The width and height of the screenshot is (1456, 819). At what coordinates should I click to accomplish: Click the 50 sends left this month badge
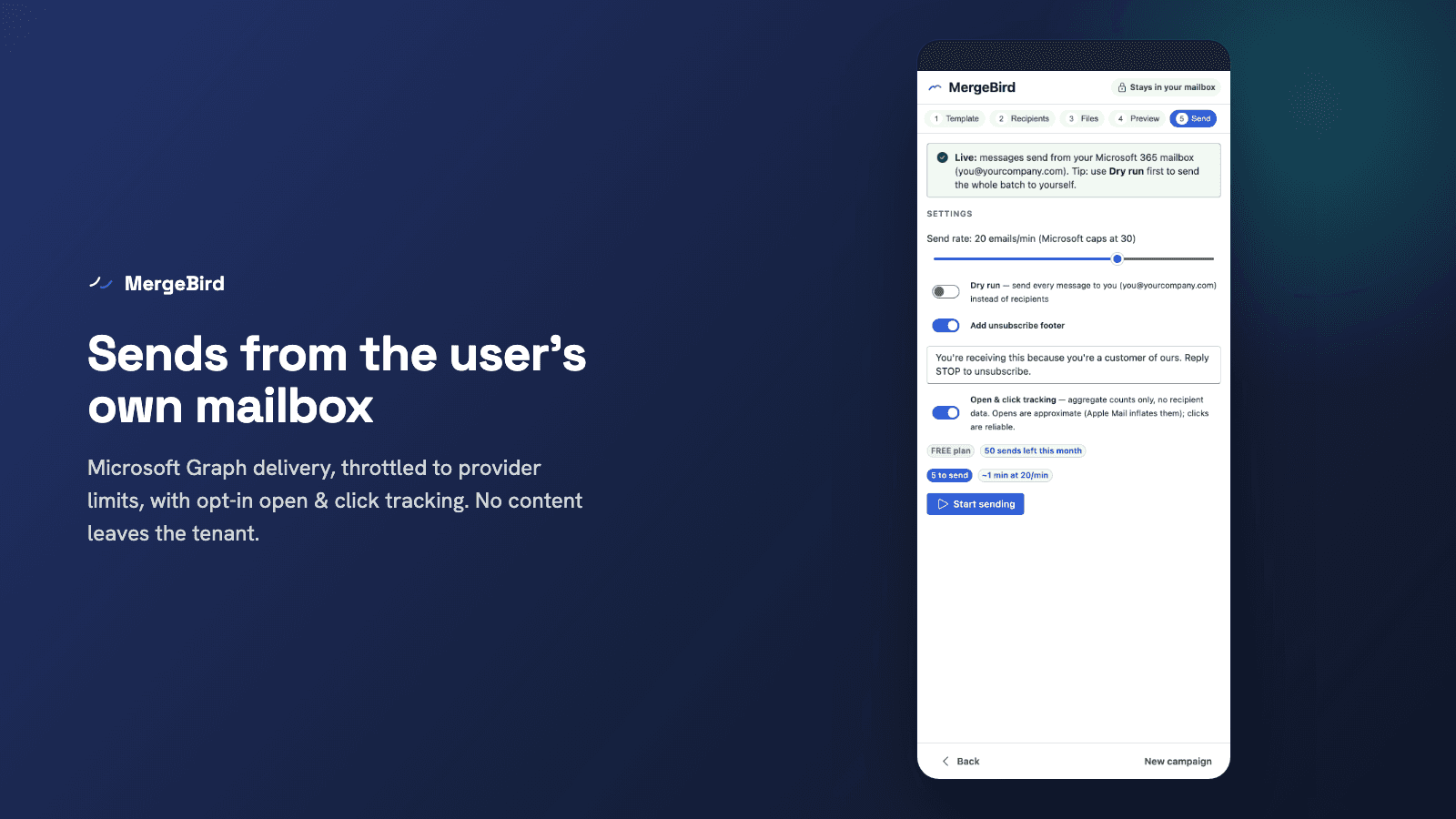(x=1033, y=450)
